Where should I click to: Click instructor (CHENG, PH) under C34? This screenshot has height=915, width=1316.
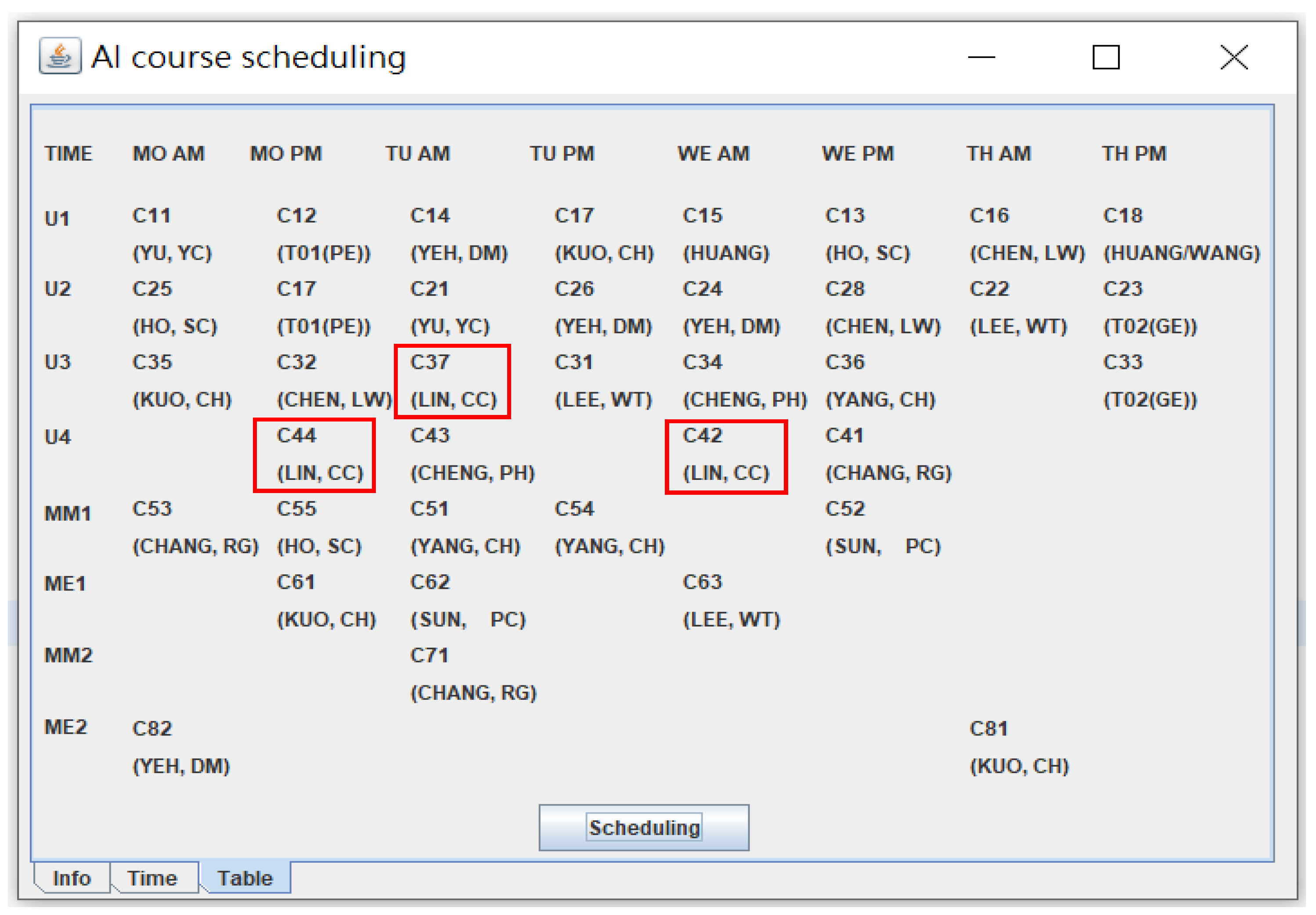(x=745, y=400)
